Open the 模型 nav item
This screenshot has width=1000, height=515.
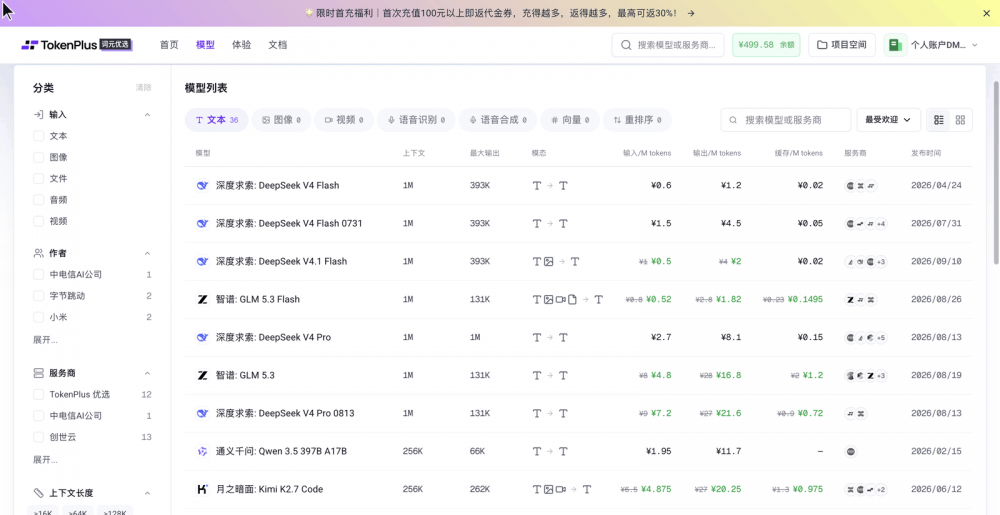205,45
